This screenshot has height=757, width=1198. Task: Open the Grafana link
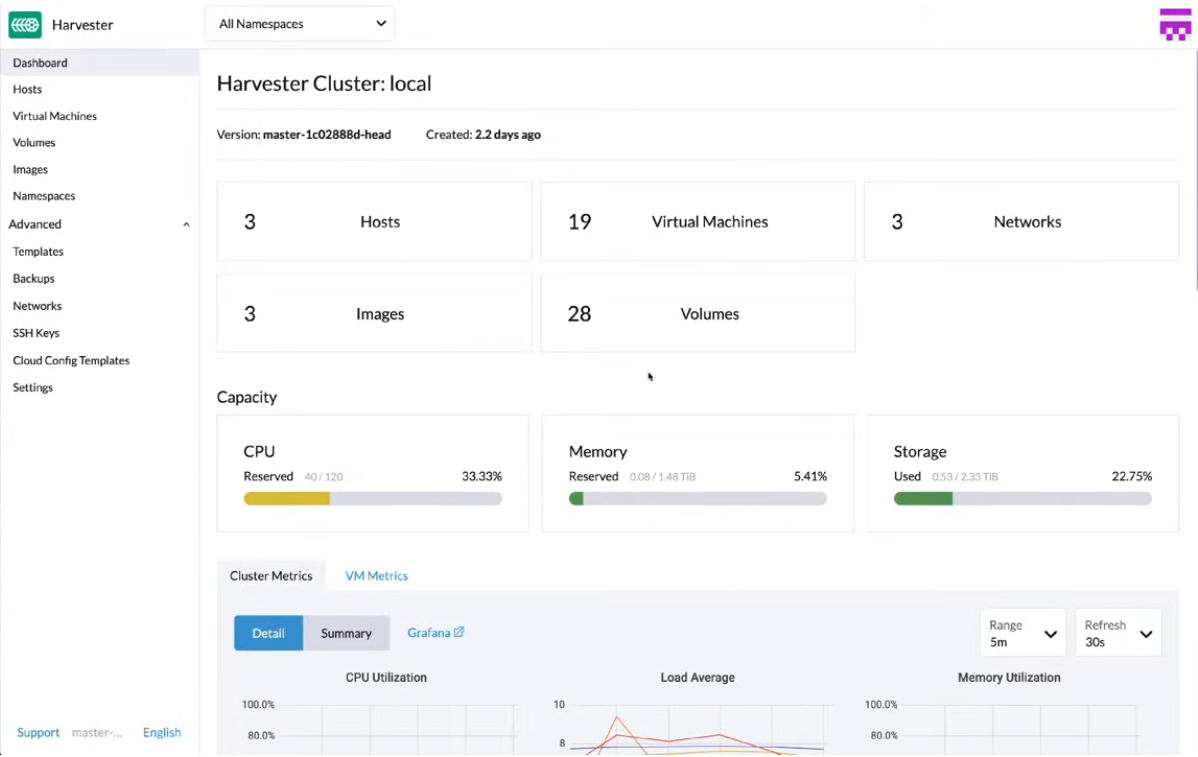point(435,632)
